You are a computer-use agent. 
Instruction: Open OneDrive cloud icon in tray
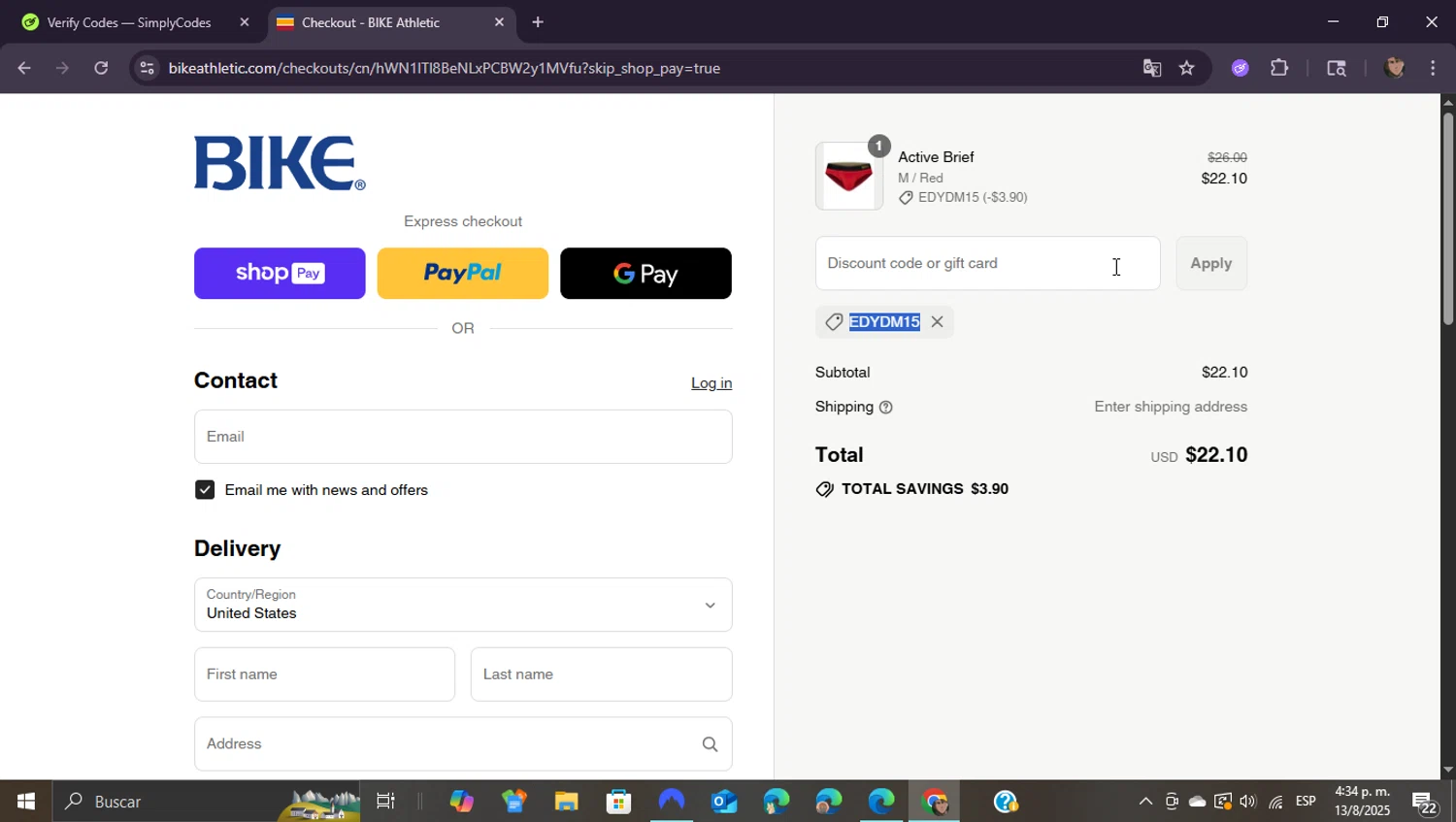pyautogui.click(x=1198, y=802)
